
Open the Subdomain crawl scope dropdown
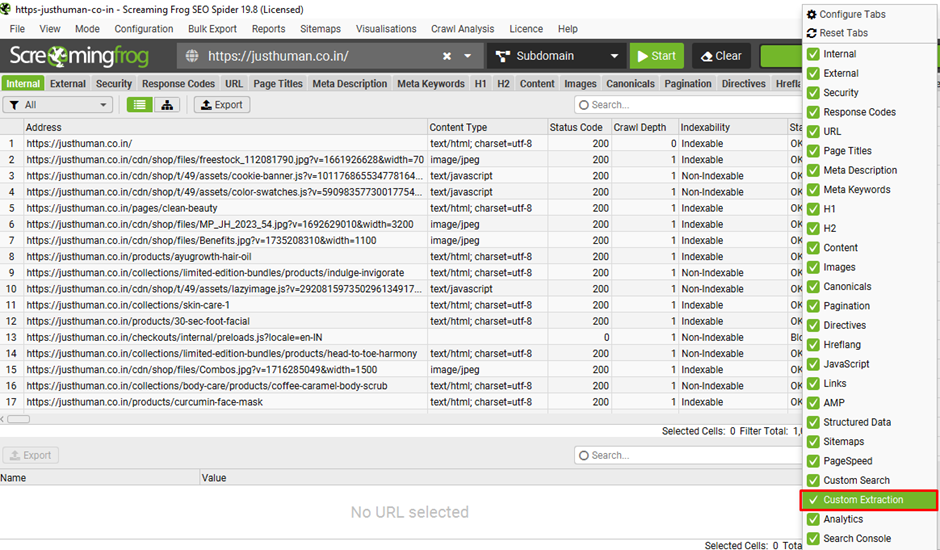click(556, 56)
